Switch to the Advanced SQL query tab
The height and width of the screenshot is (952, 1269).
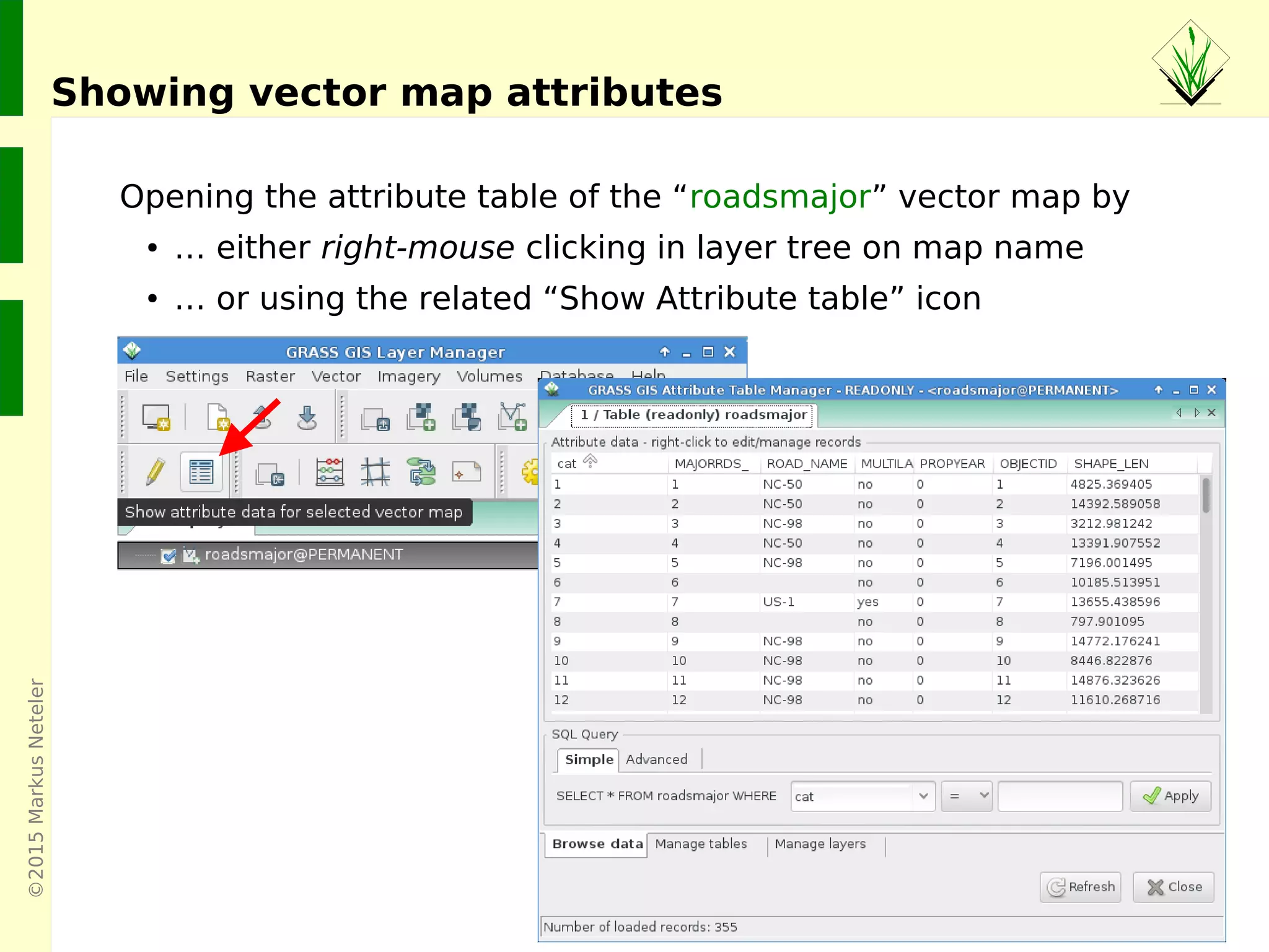pos(656,759)
